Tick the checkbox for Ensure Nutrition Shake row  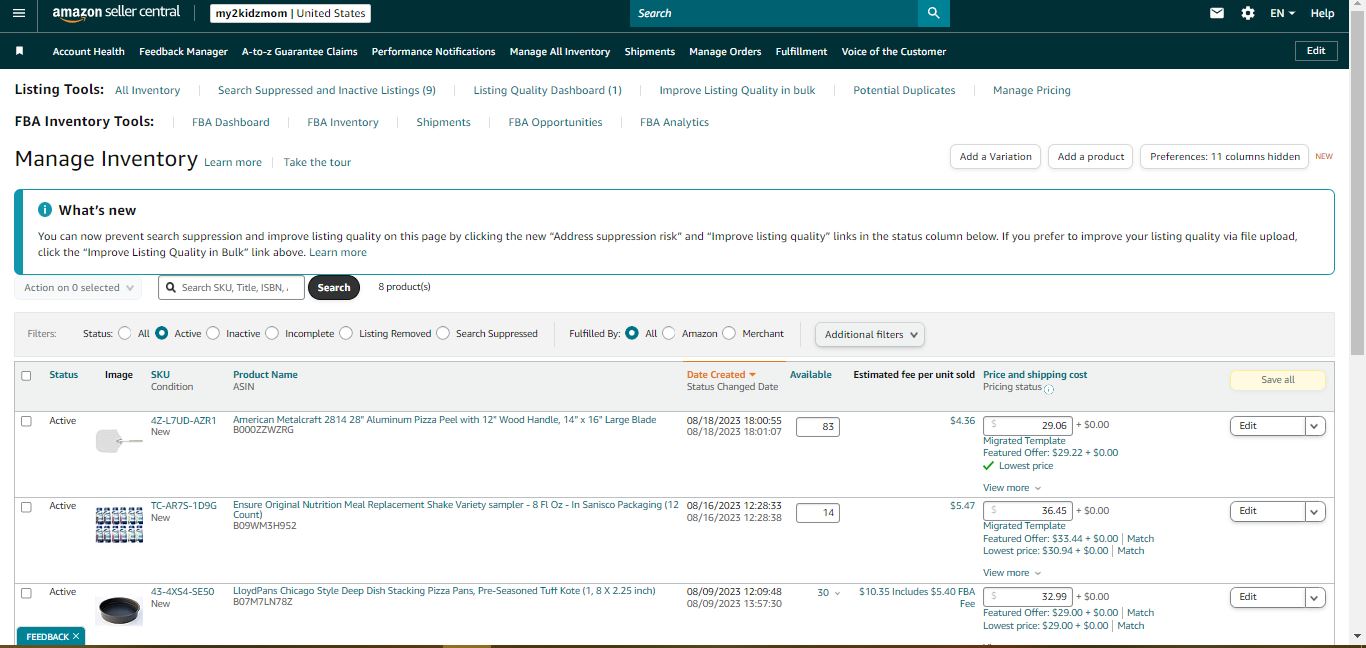click(x=26, y=507)
